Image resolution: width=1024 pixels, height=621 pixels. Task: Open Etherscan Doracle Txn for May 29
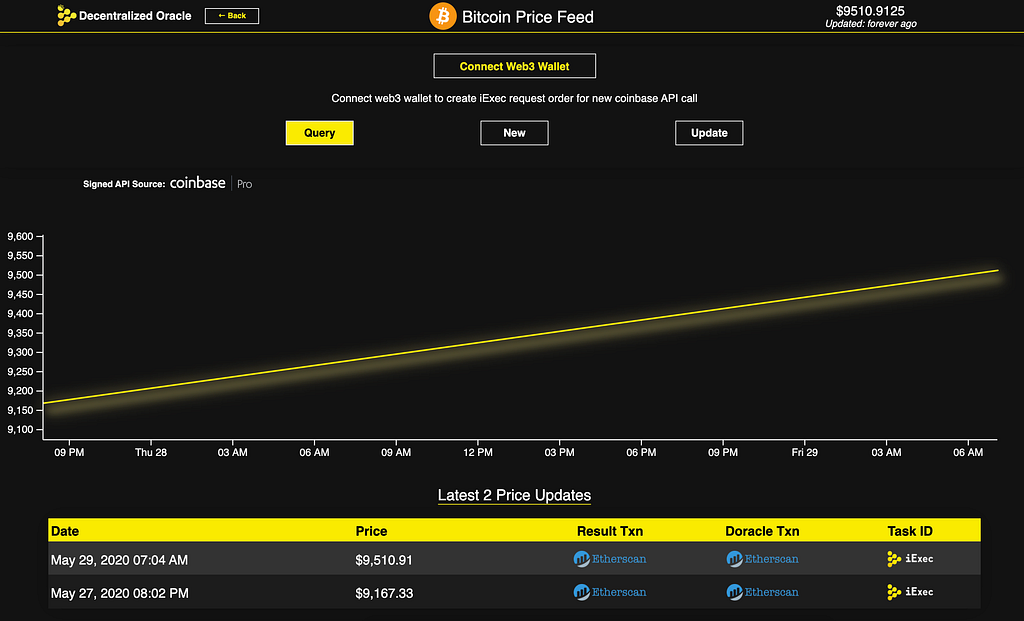[762, 559]
